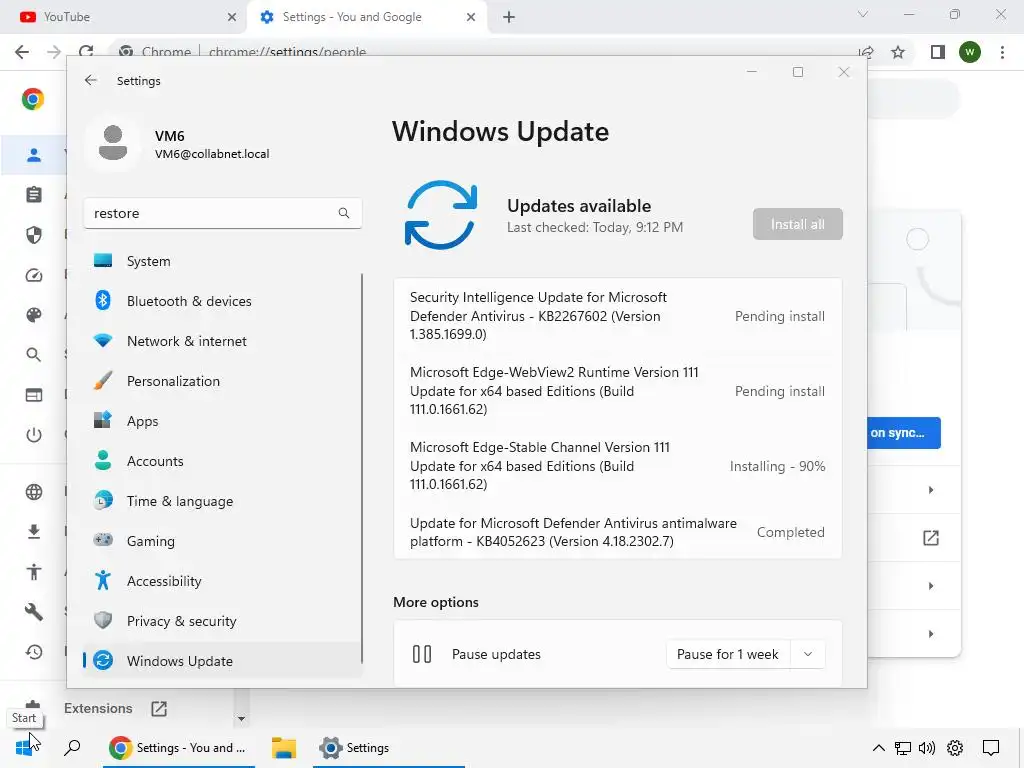Open Time & language settings
This screenshot has width=1024, height=768.
pyautogui.click(x=222, y=501)
